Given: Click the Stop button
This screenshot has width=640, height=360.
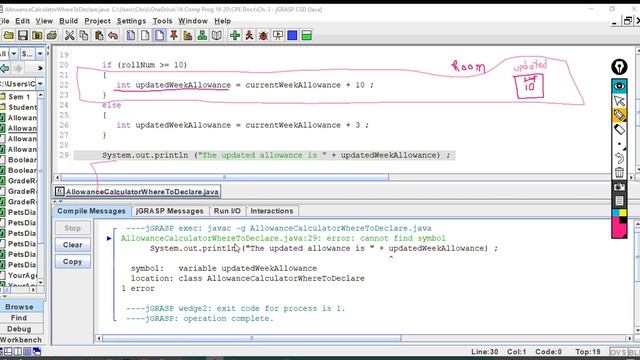Looking at the screenshot, I should pyautogui.click(x=72, y=228).
